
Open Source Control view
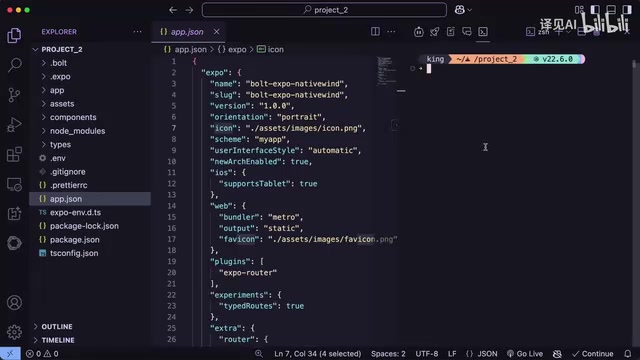14,95
